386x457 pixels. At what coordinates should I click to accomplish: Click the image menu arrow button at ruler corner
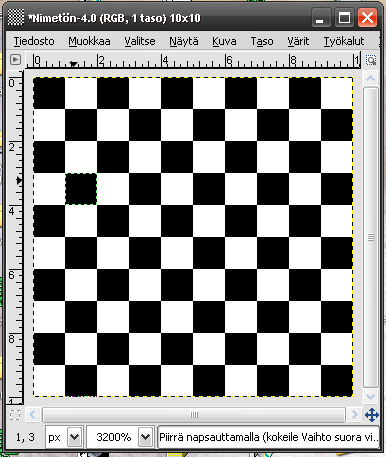15,60
